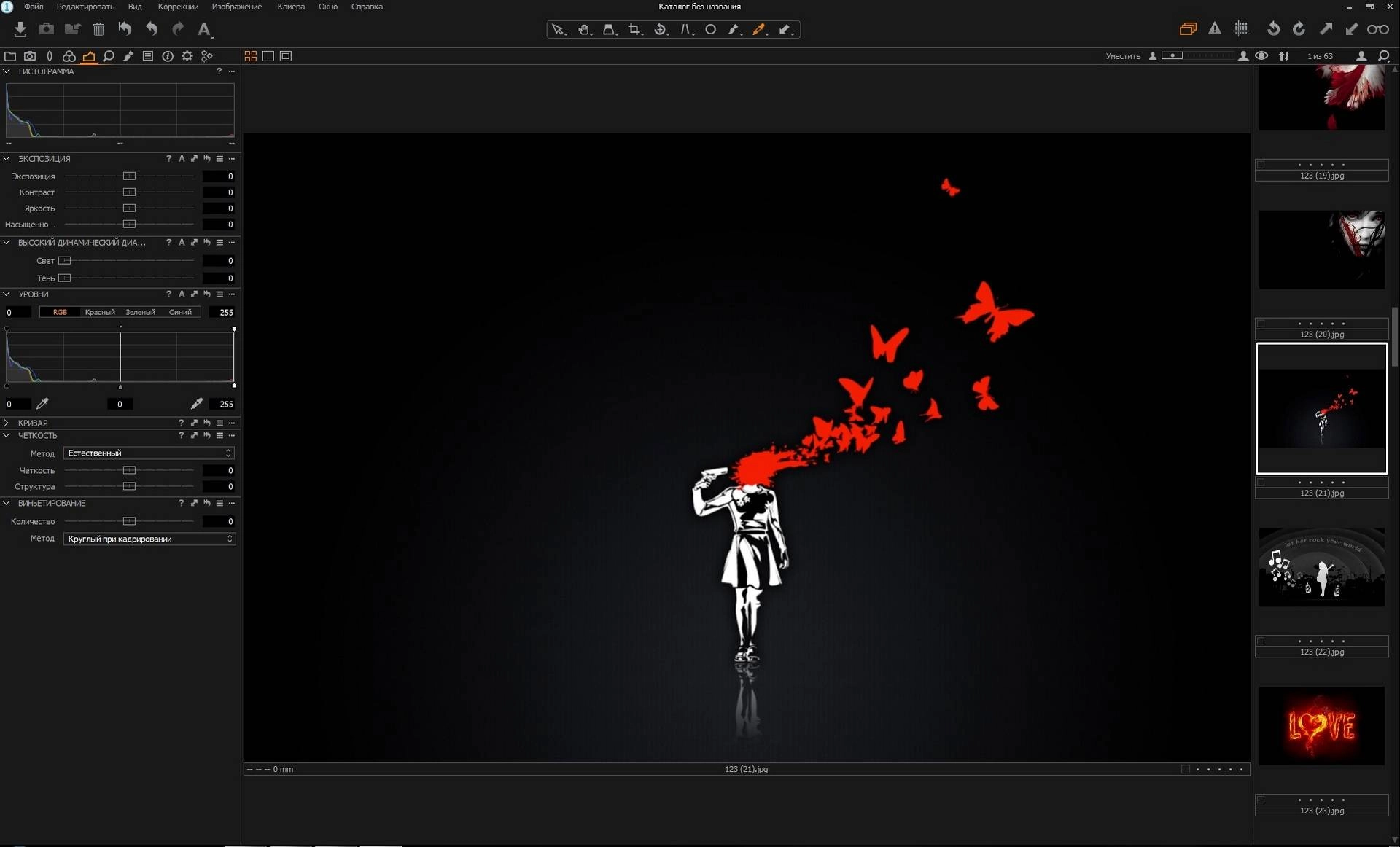Click the Reset adjustments icon (arrow with bar)

tap(125, 29)
